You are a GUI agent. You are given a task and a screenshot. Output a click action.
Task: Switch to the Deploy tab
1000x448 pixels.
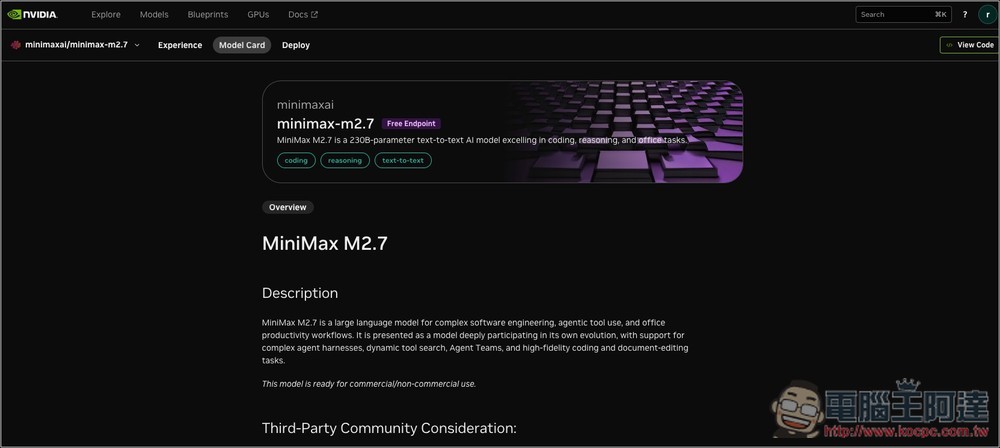click(296, 45)
